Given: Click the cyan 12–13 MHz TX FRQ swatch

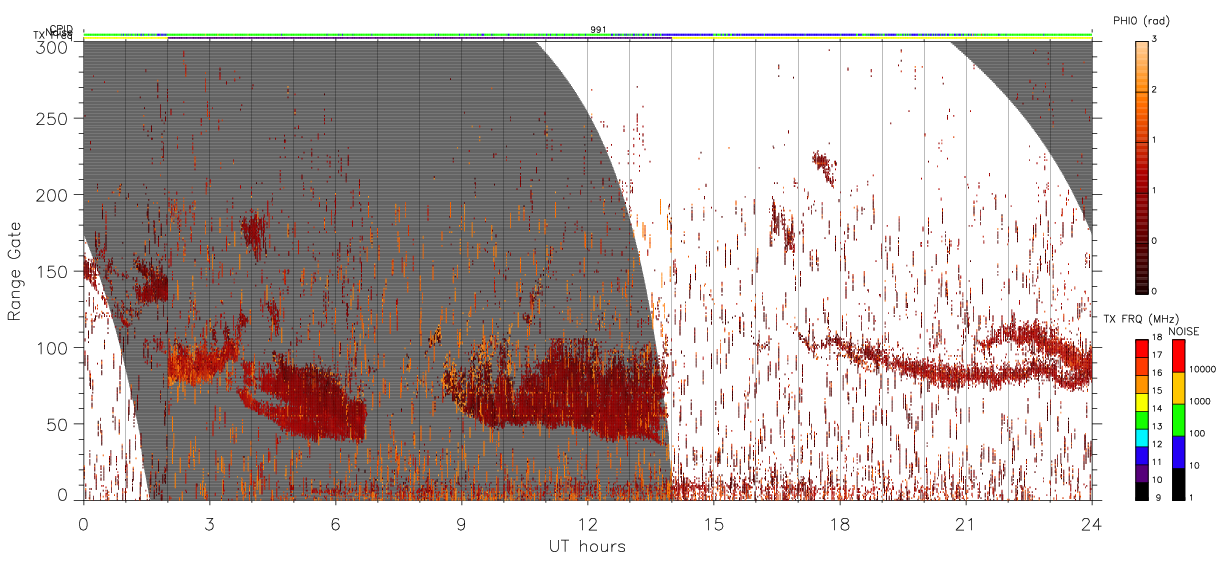Looking at the screenshot, I should 1141,437.
